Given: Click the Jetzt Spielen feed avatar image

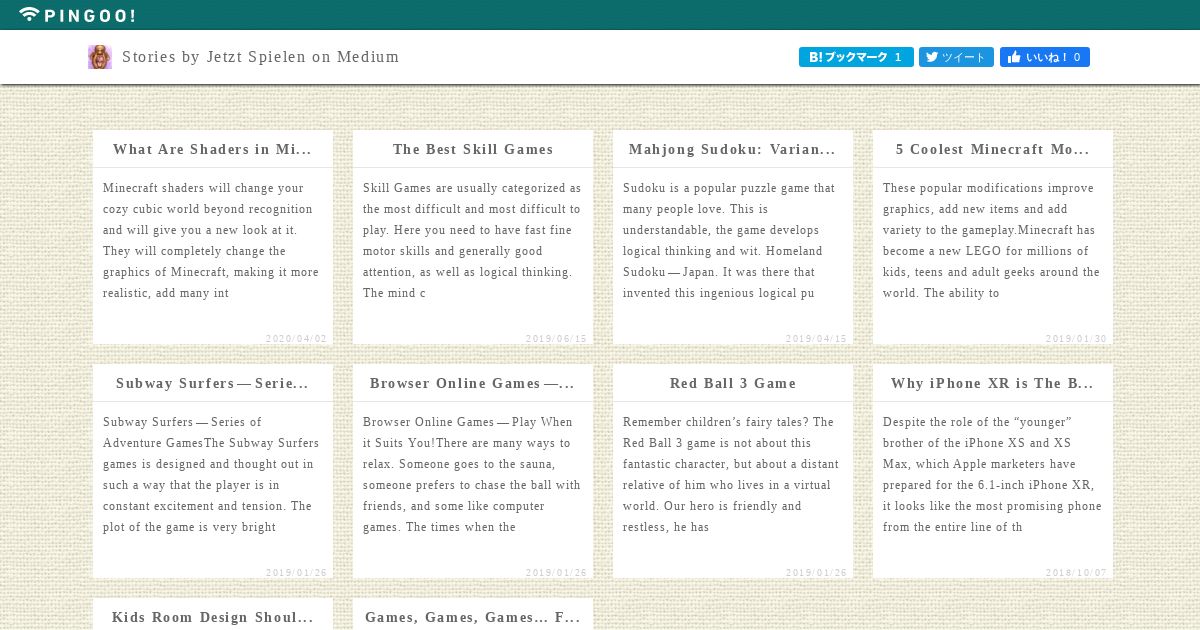Looking at the screenshot, I should pos(100,57).
